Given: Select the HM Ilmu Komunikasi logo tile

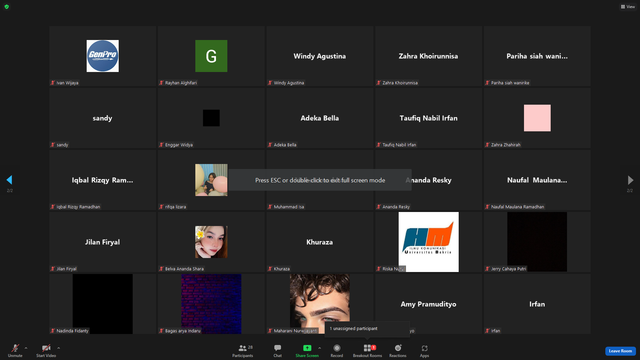Looking at the screenshot, I should pyautogui.click(x=428, y=242).
